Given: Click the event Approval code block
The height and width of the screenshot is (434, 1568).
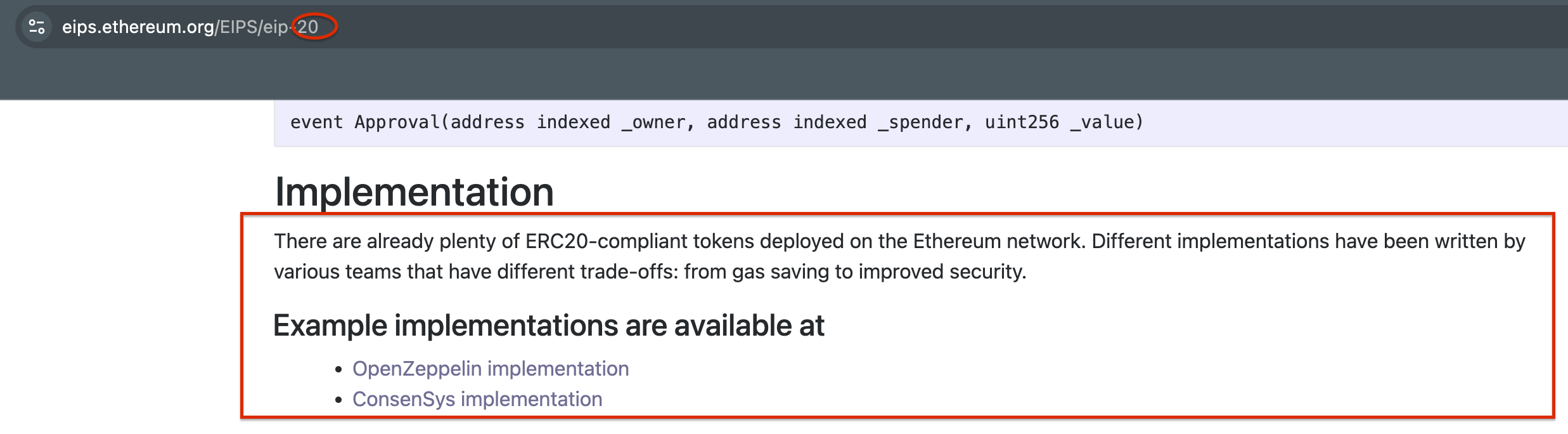Looking at the screenshot, I should (x=921, y=123).
